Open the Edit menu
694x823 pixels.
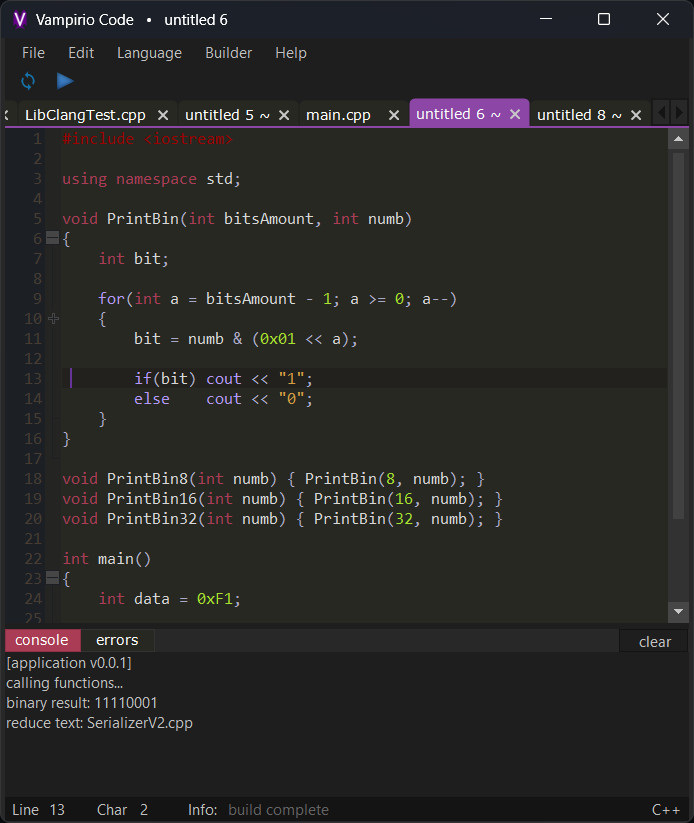pos(81,53)
